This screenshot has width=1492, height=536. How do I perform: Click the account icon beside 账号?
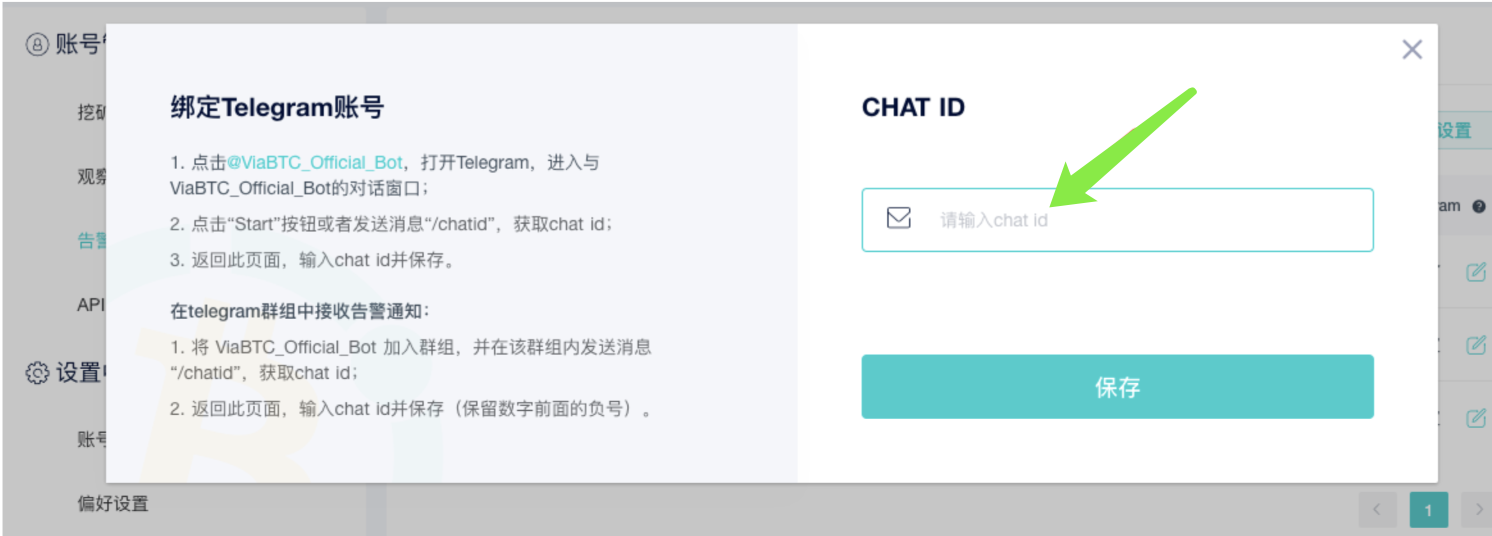[x=37, y=45]
